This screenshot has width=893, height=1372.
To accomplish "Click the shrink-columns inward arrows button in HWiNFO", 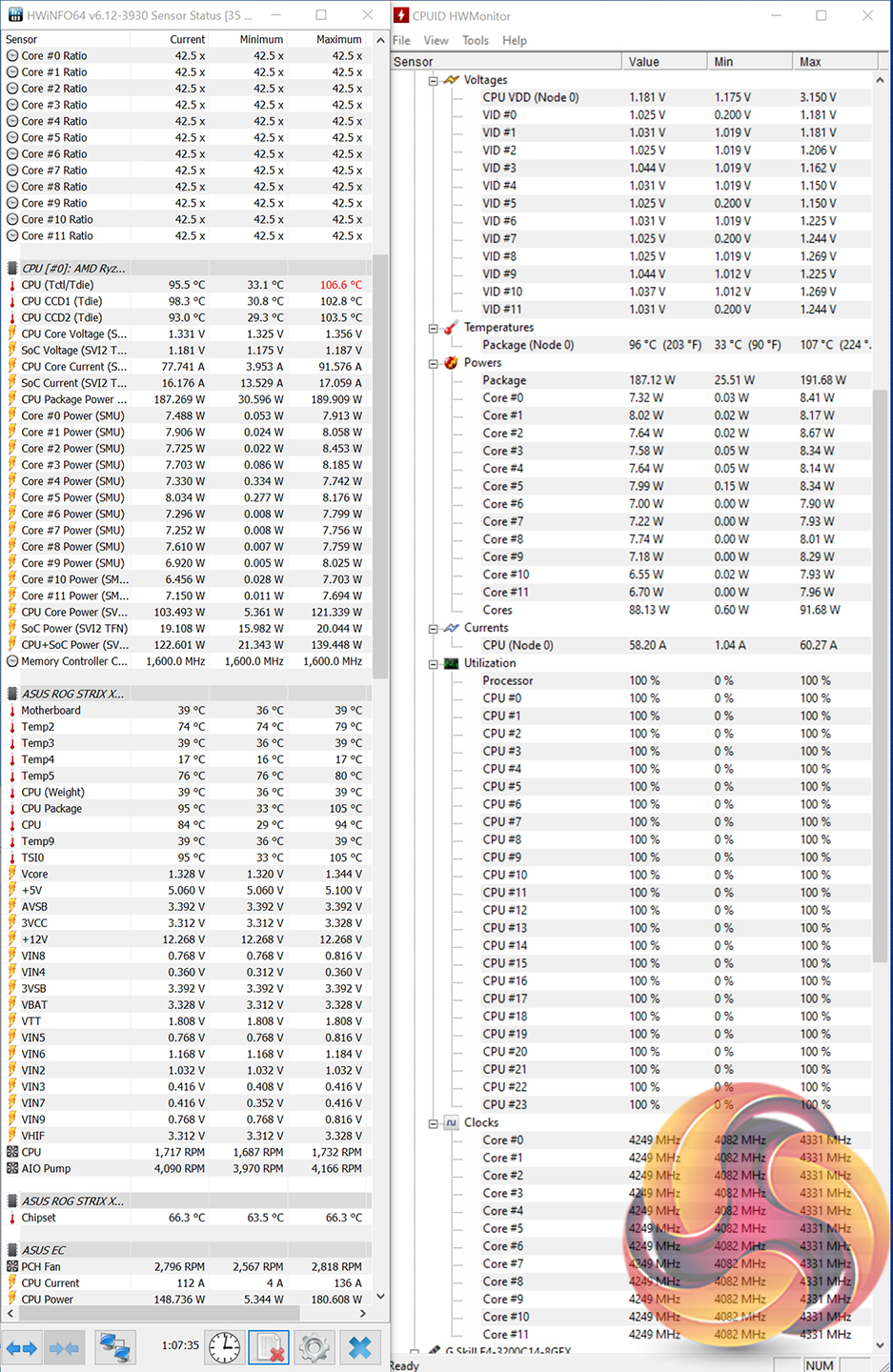I will (64, 1347).
